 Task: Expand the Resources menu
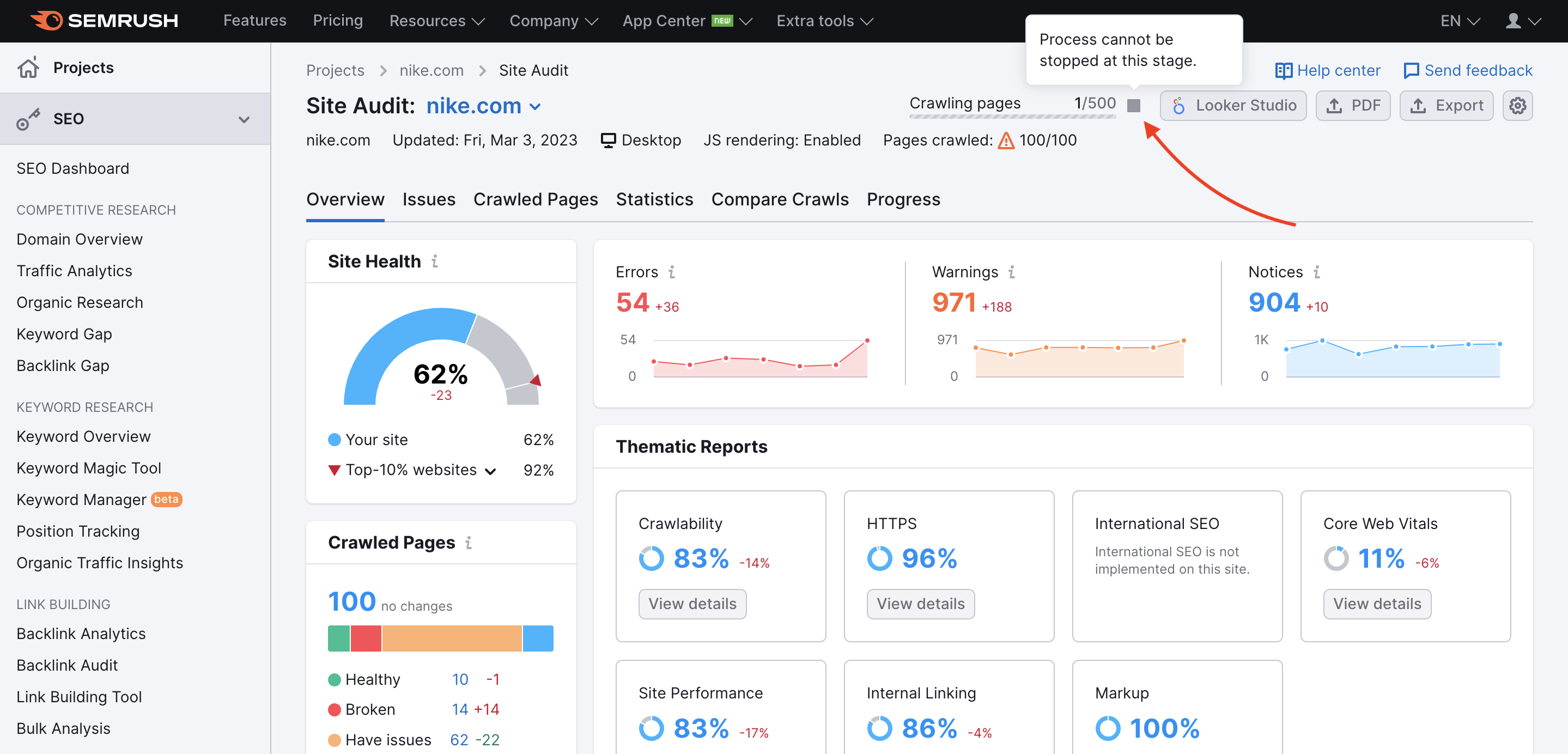pos(437,21)
